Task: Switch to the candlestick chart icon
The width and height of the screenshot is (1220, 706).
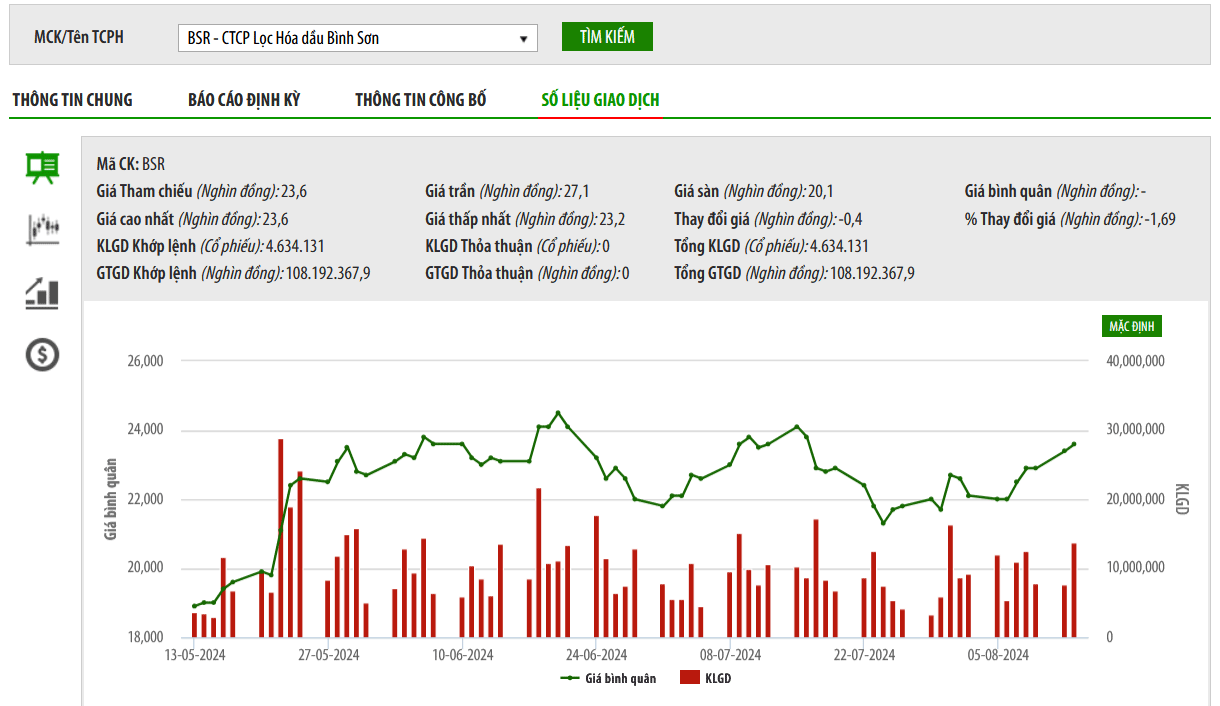Action: point(42,229)
